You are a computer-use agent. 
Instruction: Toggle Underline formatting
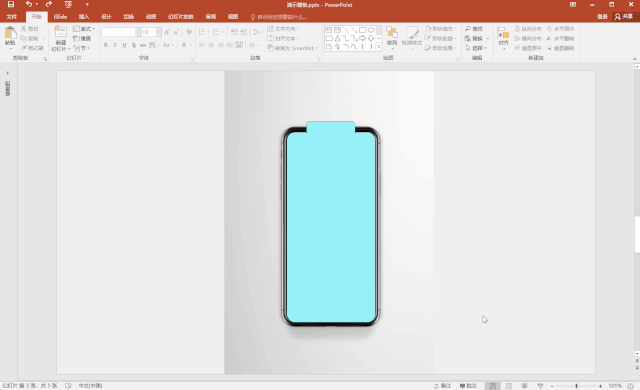(124, 45)
